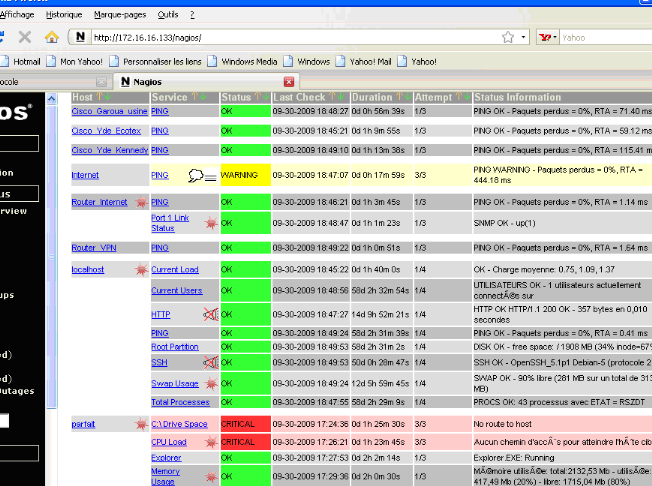The image size is (652, 486).
Task: Open the Cisco_Garoua_usine host link
Action: click(109, 111)
